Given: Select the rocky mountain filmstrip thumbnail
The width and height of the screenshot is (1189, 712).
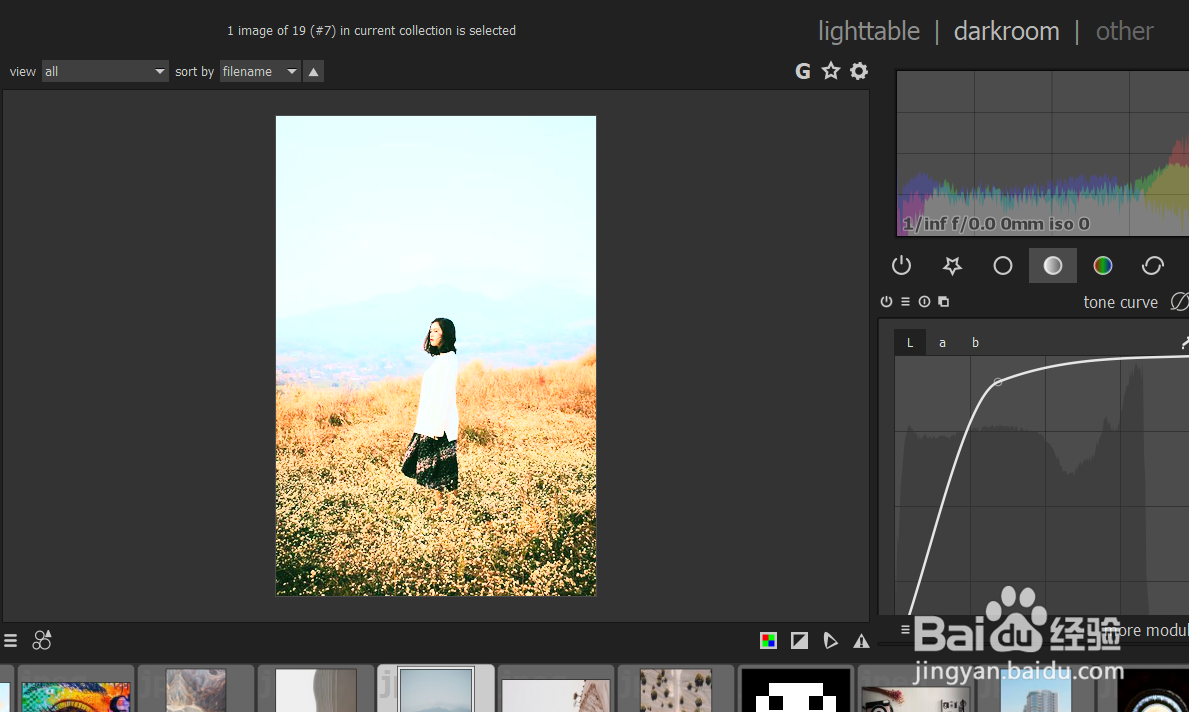Looking at the screenshot, I should [x=196, y=690].
